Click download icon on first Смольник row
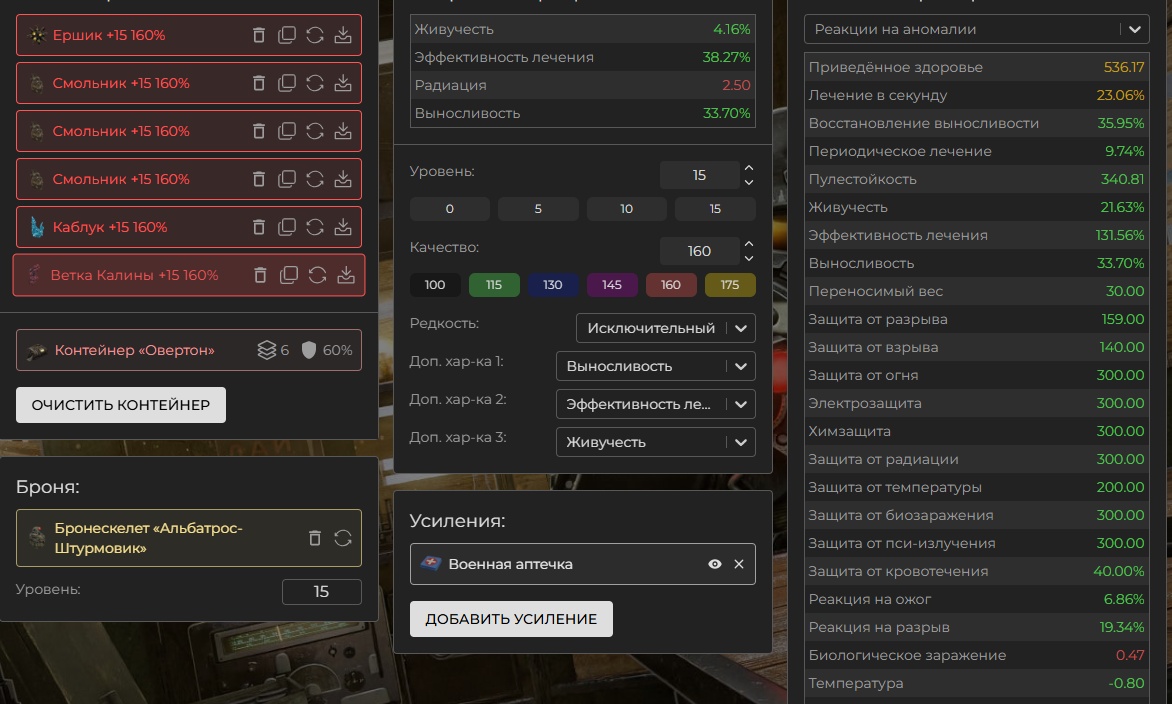Screen dimensions: 1172x704 (343, 83)
